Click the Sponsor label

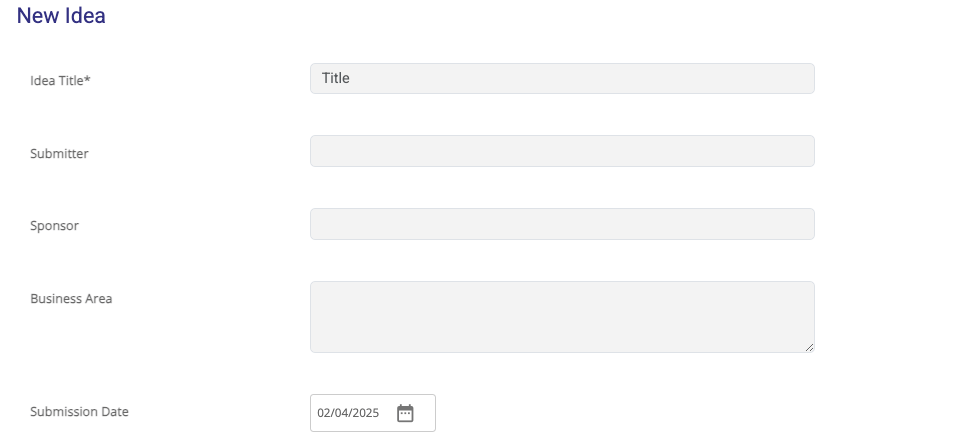54,226
